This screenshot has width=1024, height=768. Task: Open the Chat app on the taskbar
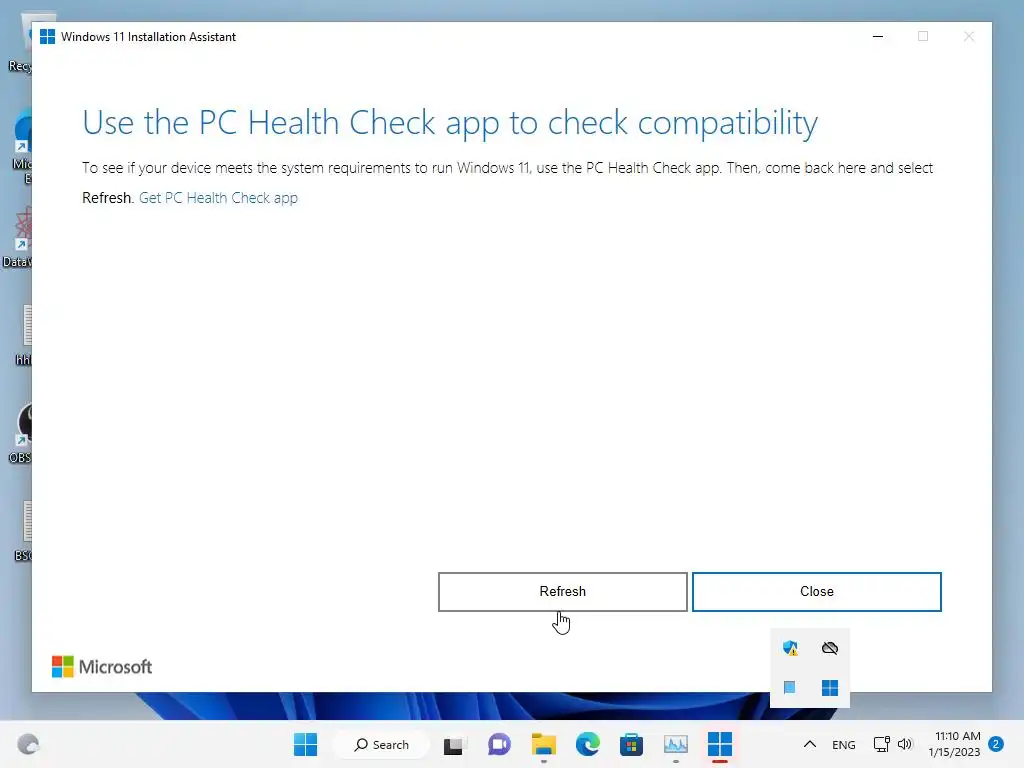500,744
